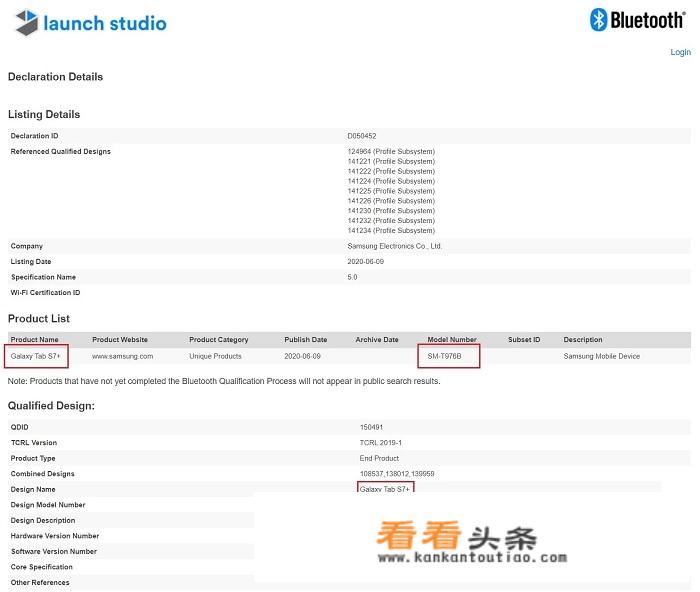
Task: Click the Declaration ID value D050452
Action: coord(362,136)
